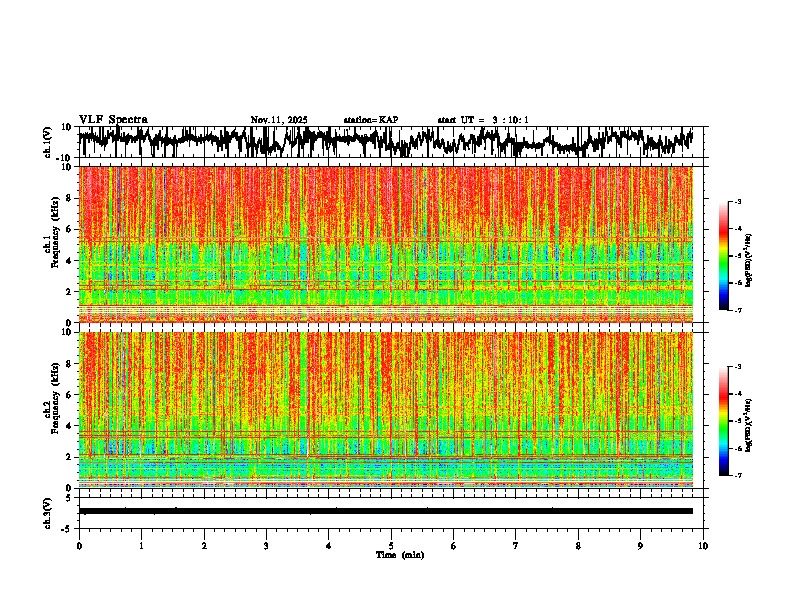792x612 pixels.
Task: Click the ch.2 color scale bar
Action: pos(724,421)
